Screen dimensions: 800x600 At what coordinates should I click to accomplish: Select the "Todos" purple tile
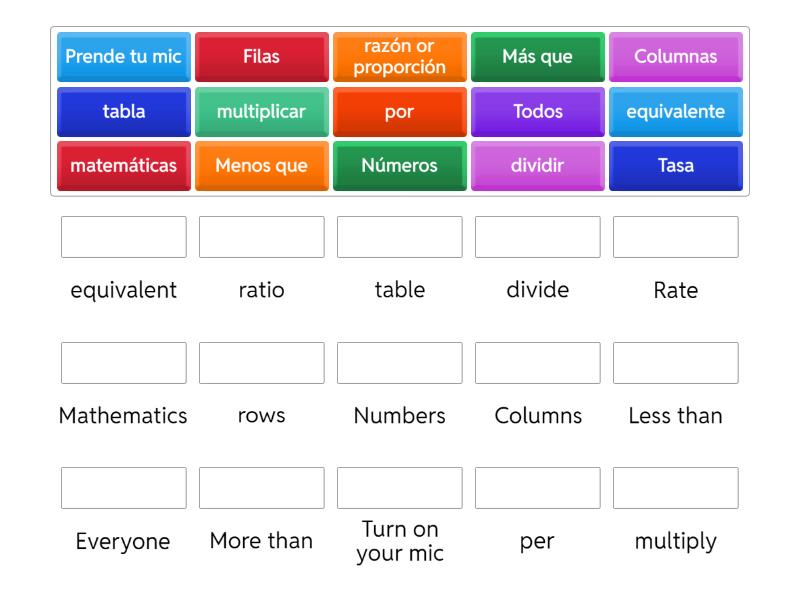point(538,112)
